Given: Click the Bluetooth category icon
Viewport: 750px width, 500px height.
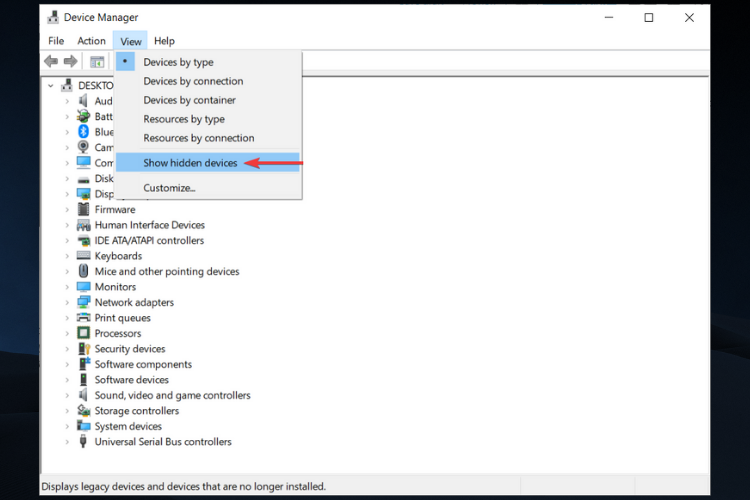Looking at the screenshot, I should [84, 132].
